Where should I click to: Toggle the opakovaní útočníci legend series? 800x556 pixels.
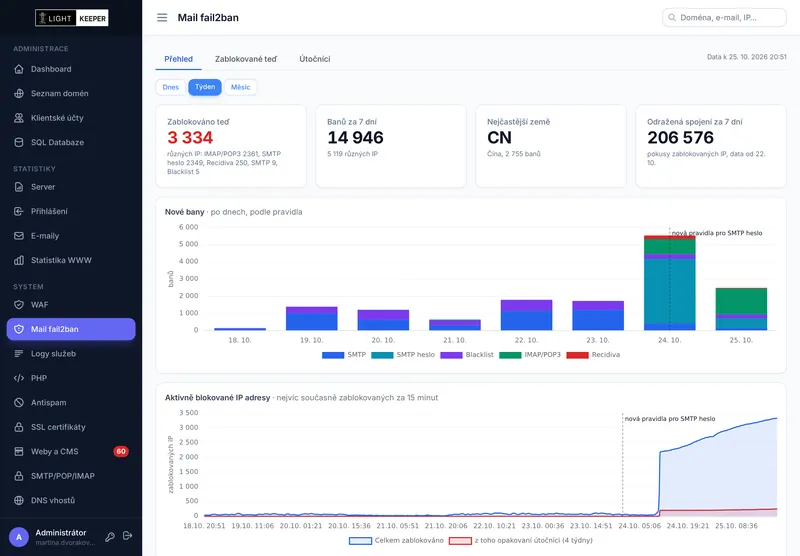click(x=521, y=540)
